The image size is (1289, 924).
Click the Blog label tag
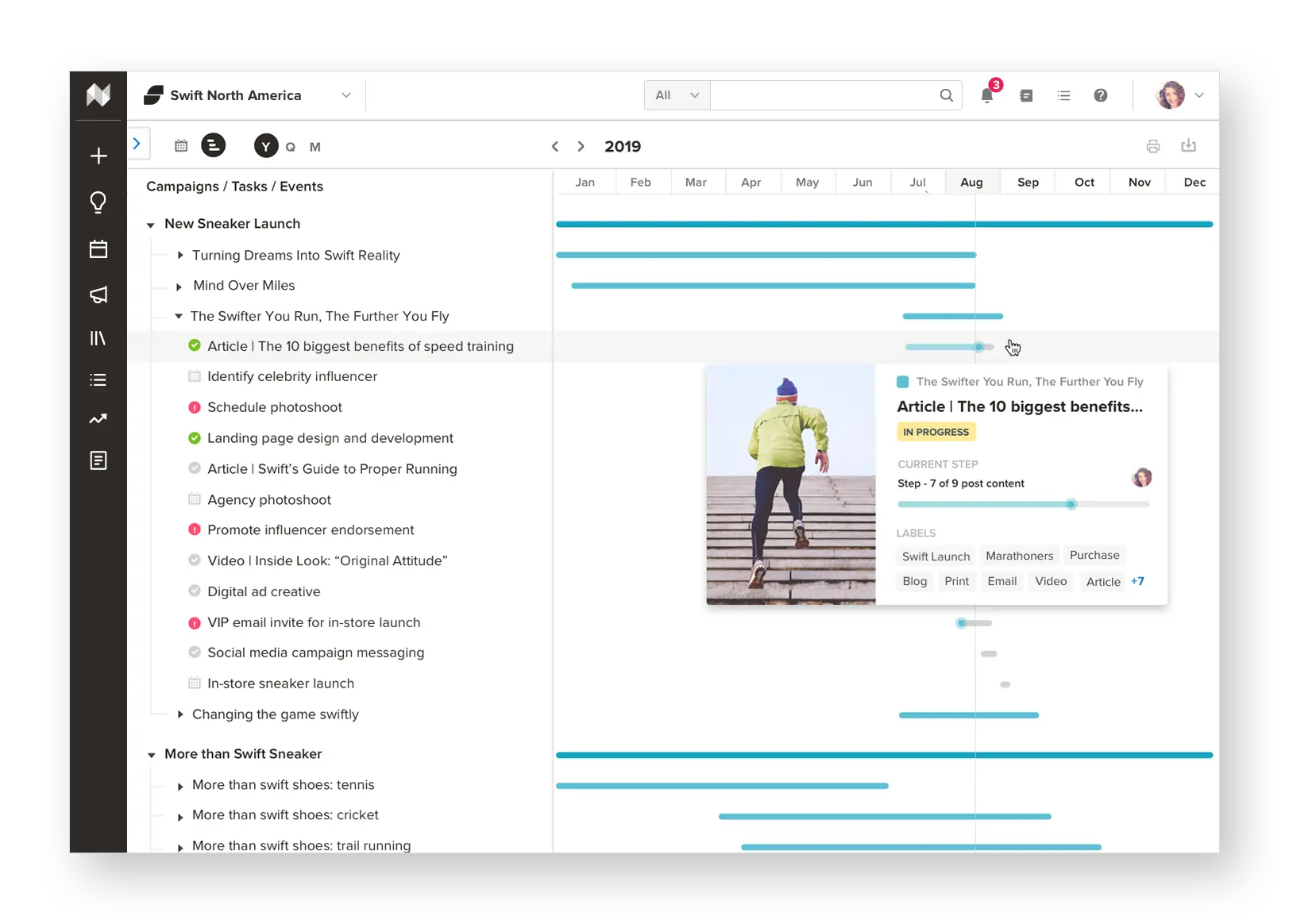tap(915, 581)
